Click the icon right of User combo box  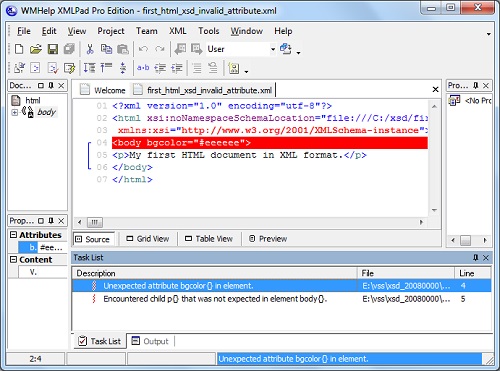(x=286, y=49)
